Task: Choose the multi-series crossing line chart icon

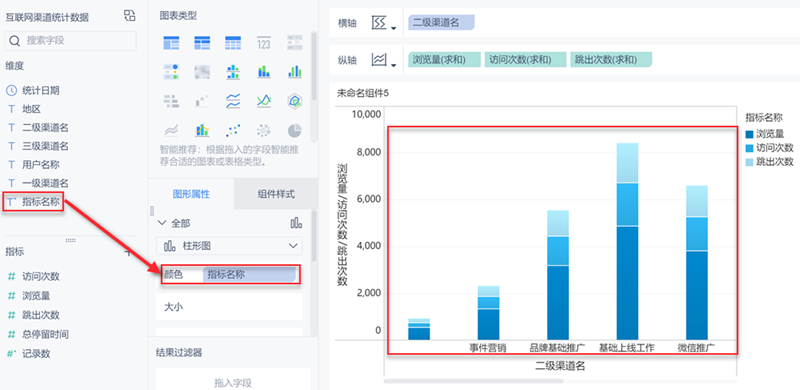Action: click(x=264, y=101)
